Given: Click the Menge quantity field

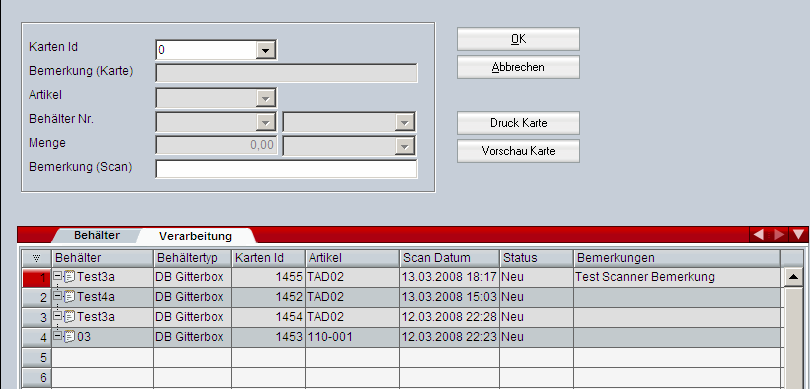Looking at the screenshot, I should (216, 146).
